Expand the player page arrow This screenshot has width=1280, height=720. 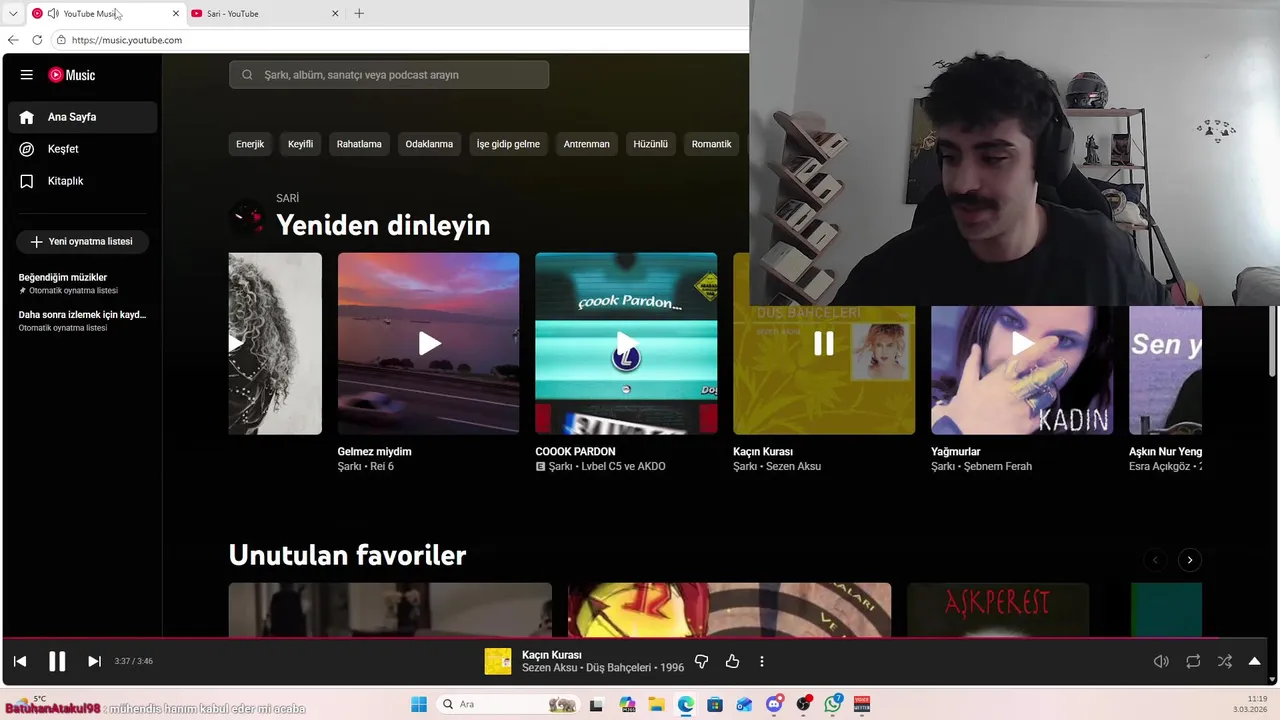pos(1254,661)
